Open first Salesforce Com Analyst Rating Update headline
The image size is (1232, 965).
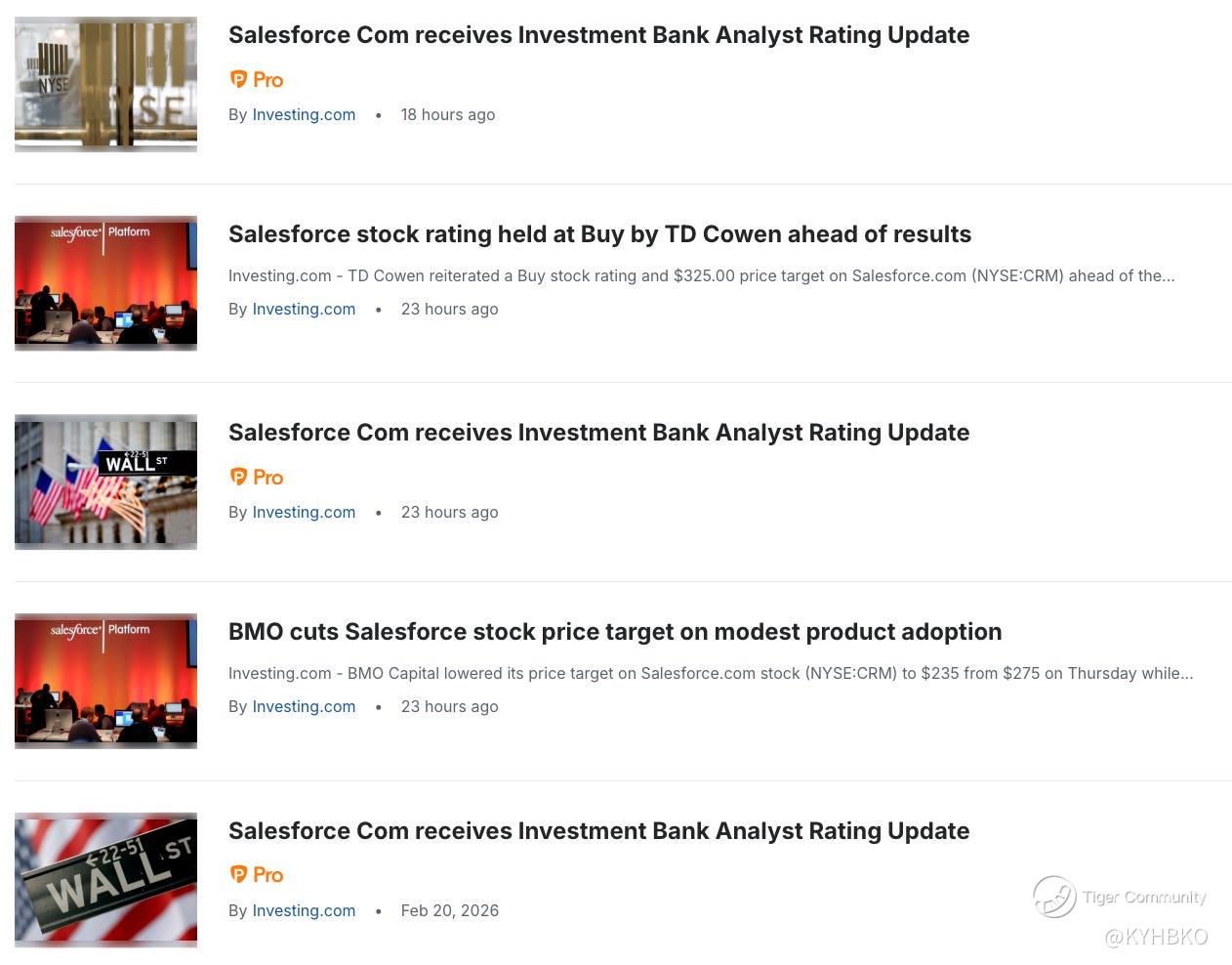pyautogui.click(x=598, y=35)
